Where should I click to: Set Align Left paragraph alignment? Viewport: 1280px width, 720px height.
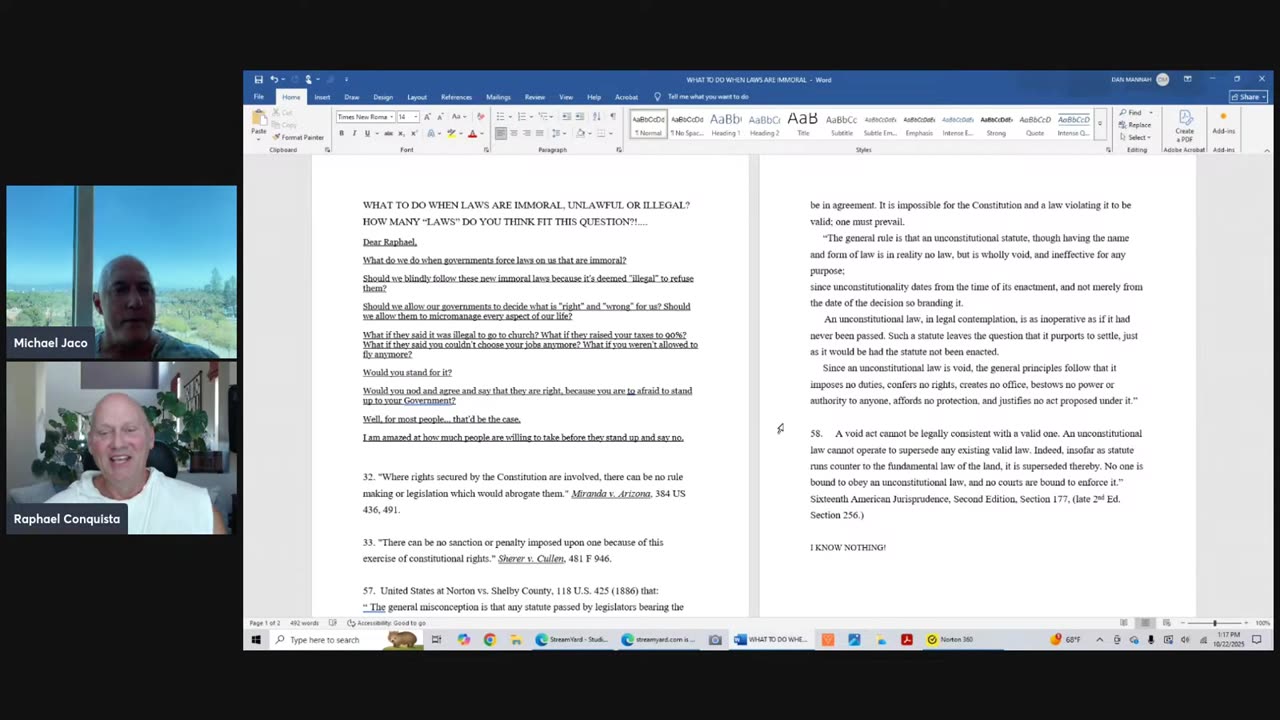pos(501,133)
